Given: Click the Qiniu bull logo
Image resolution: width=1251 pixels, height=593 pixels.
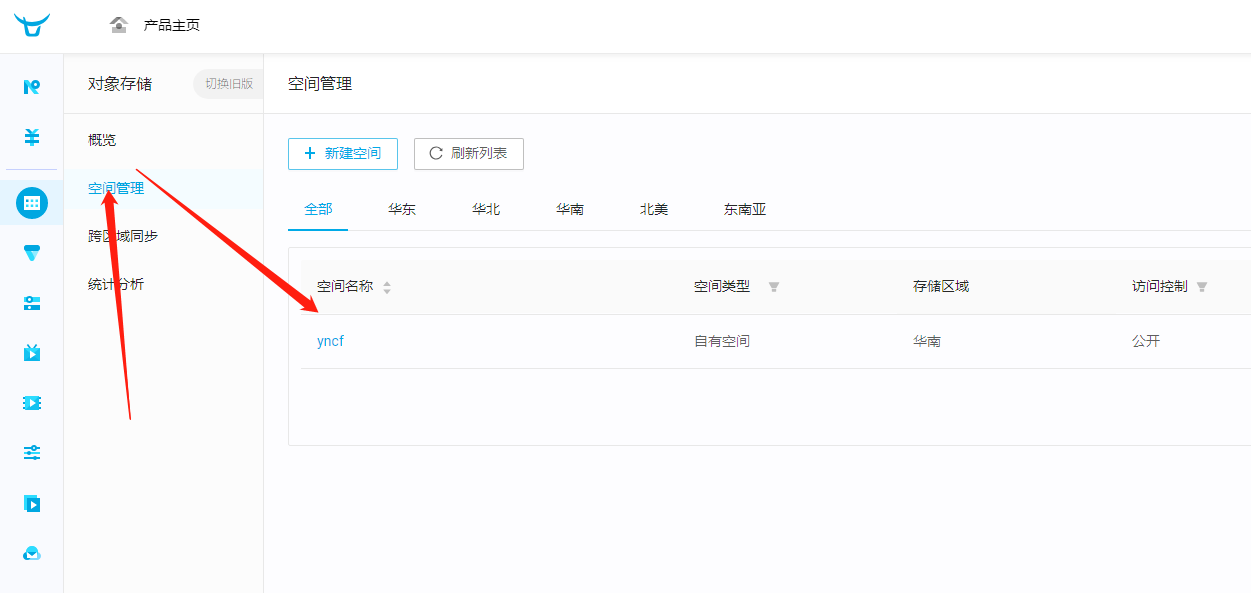Looking at the screenshot, I should 32,25.
